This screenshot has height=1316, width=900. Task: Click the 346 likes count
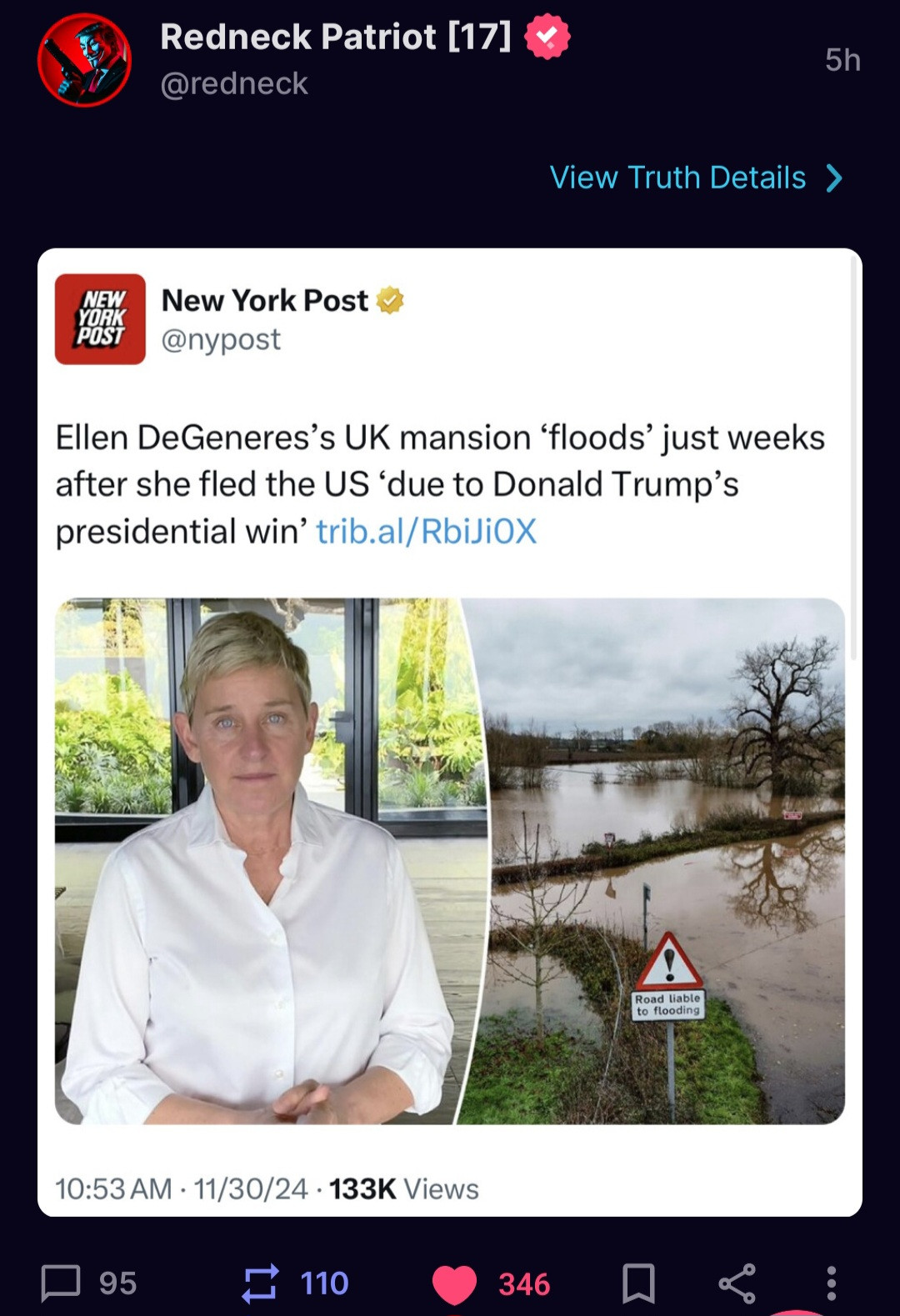[x=524, y=1283]
